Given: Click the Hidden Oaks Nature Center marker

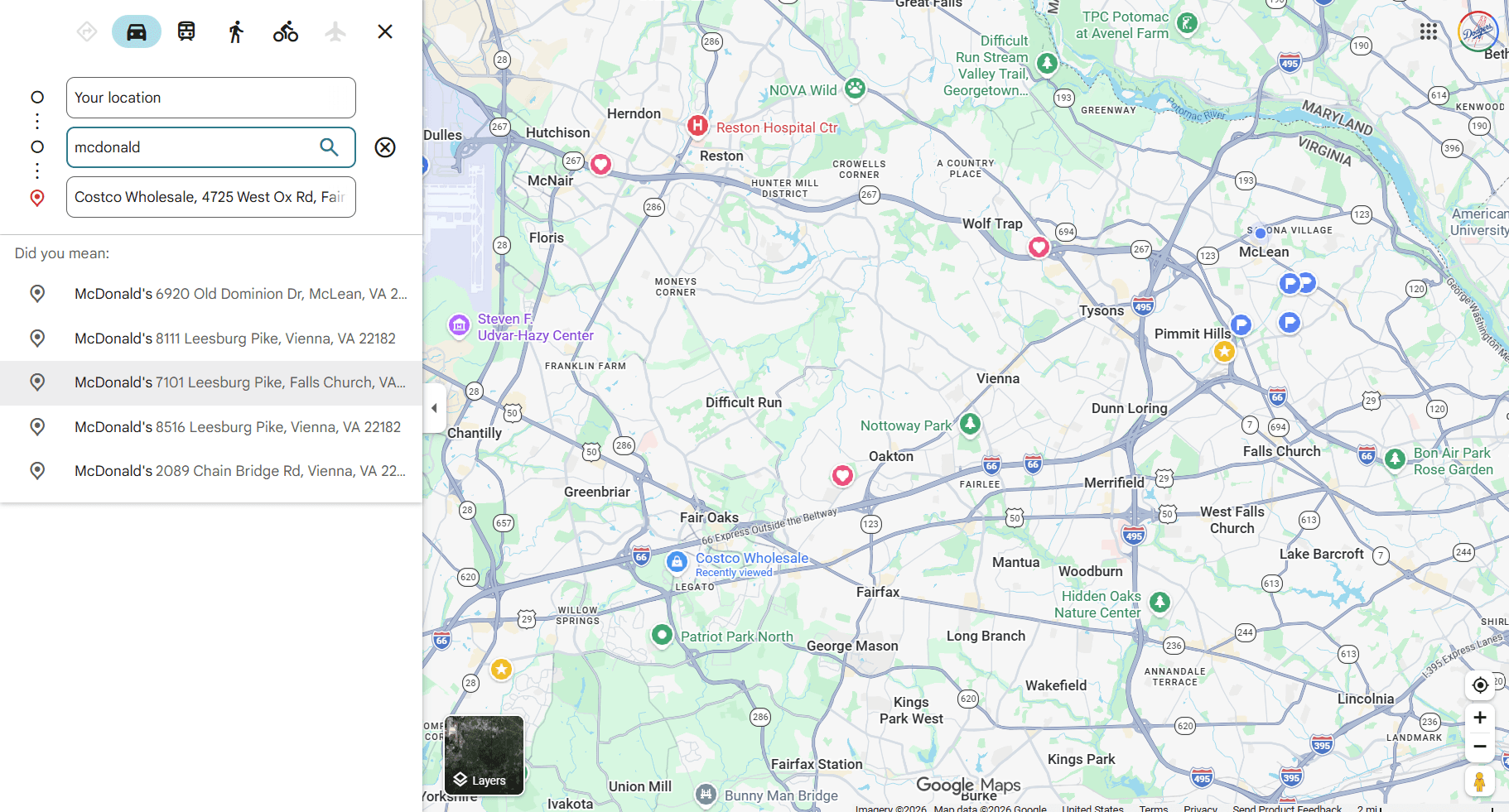Looking at the screenshot, I should (x=1159, y=602).
